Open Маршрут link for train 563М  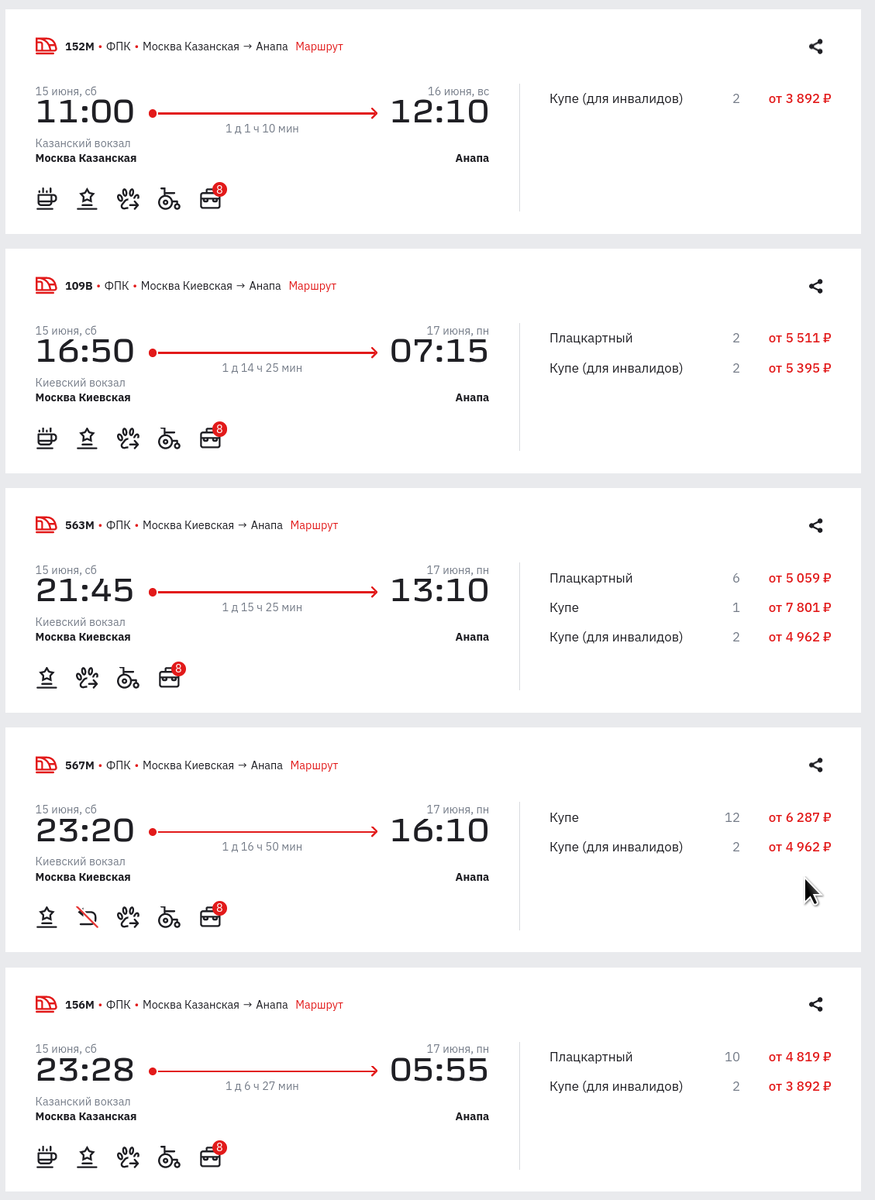[314, 526]
